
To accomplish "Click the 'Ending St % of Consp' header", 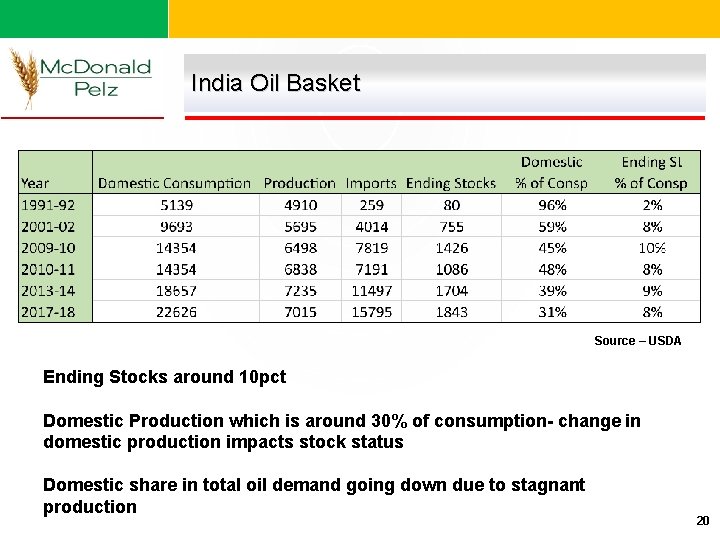I will coord(651,173).
